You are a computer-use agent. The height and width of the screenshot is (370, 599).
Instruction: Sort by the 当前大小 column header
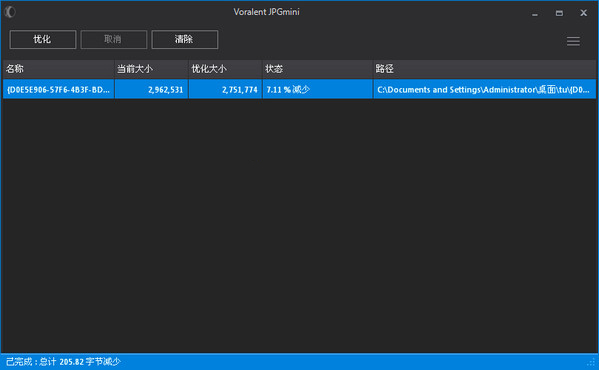(151, 69)
